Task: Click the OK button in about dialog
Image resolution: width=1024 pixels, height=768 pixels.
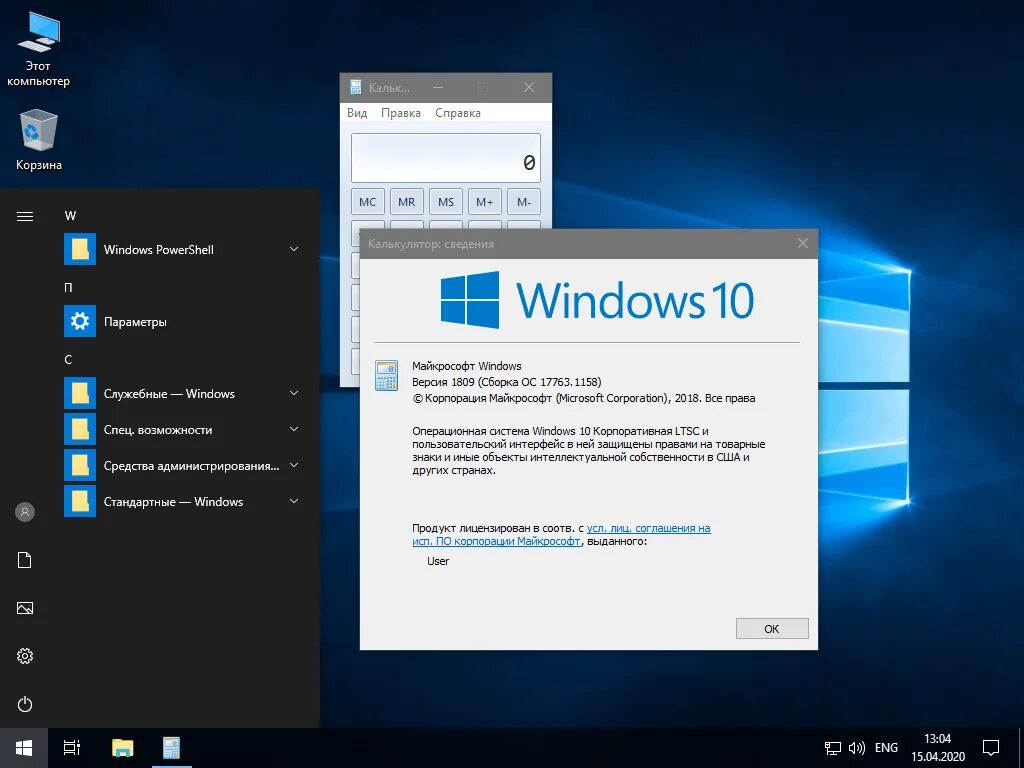Action: [x=772, y=629]
